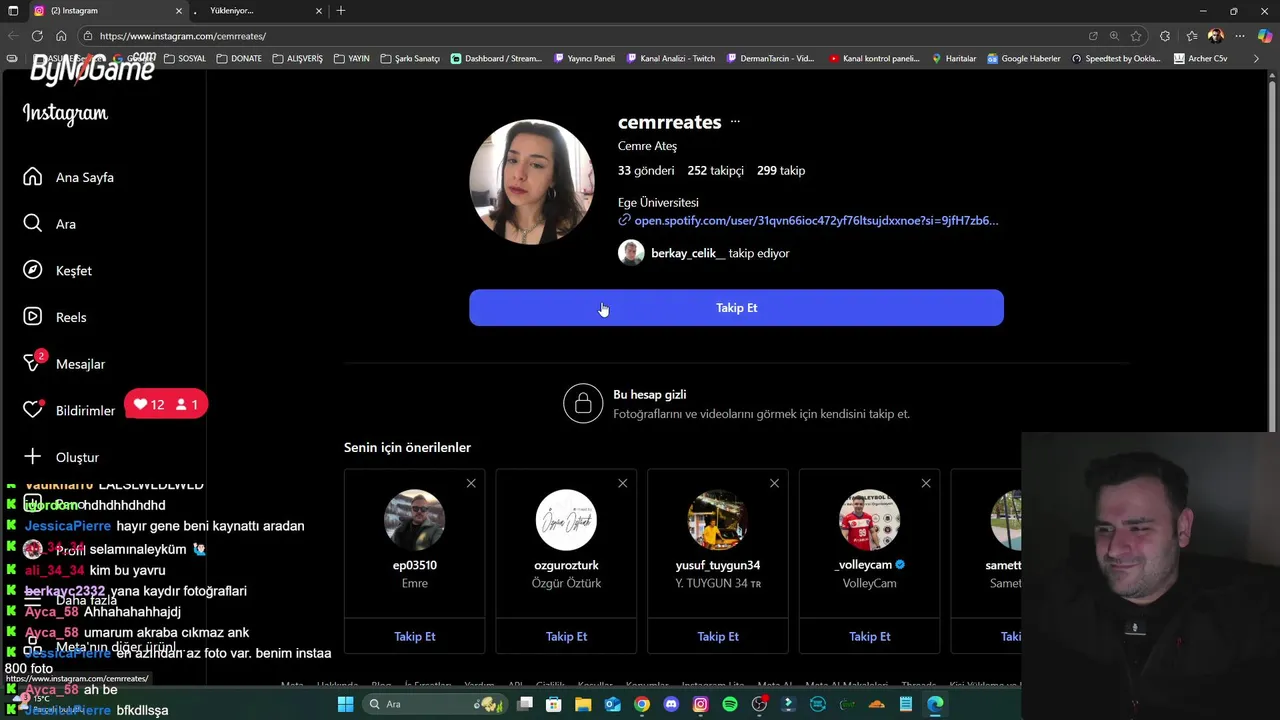Click the browser address bar URL
The image size is (1280, 720).
(x=183, y=36)
